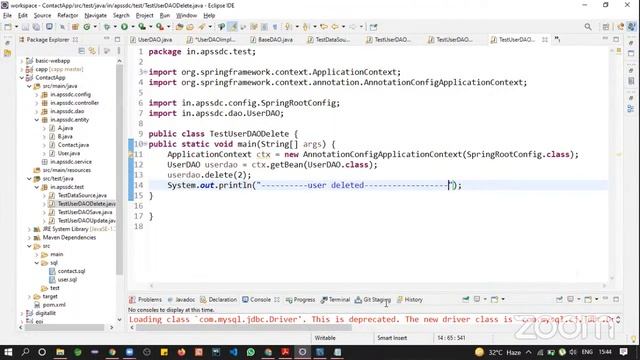Image resolution: width=640 pixels, height=360 pixels.
Task: Expand the in.apssdc.config package
Action: pyautogui.click(x=37, y=95)
